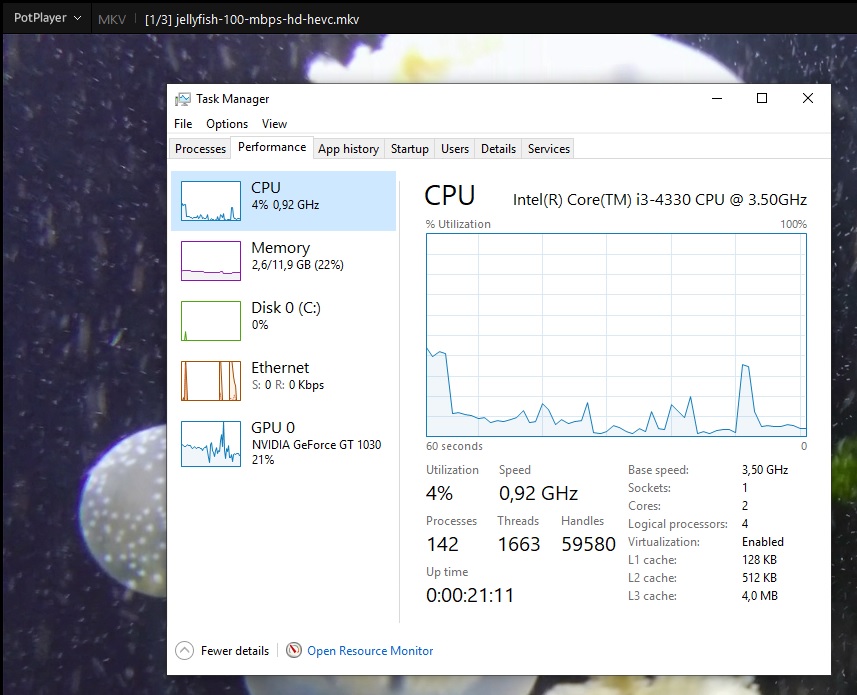
Task: Click the Speed value 0,92 GHz
Action: (x=538, y=493)
